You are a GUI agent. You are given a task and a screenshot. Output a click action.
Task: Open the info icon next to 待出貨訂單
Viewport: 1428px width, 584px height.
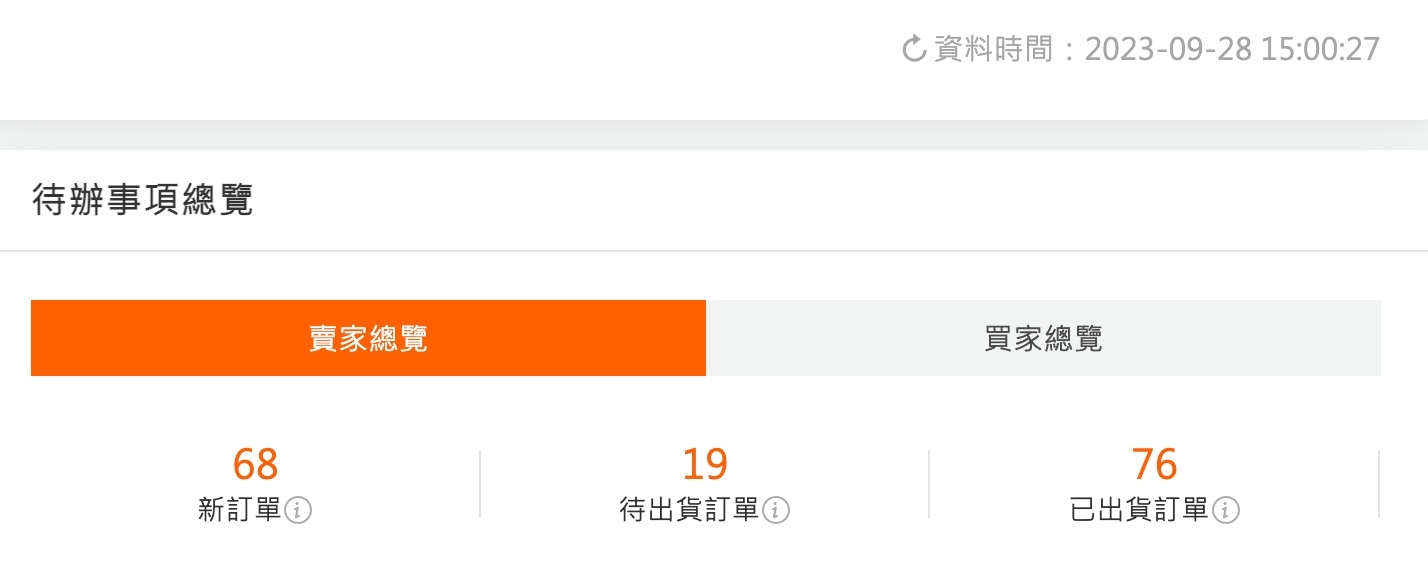[x=776, y=511]
